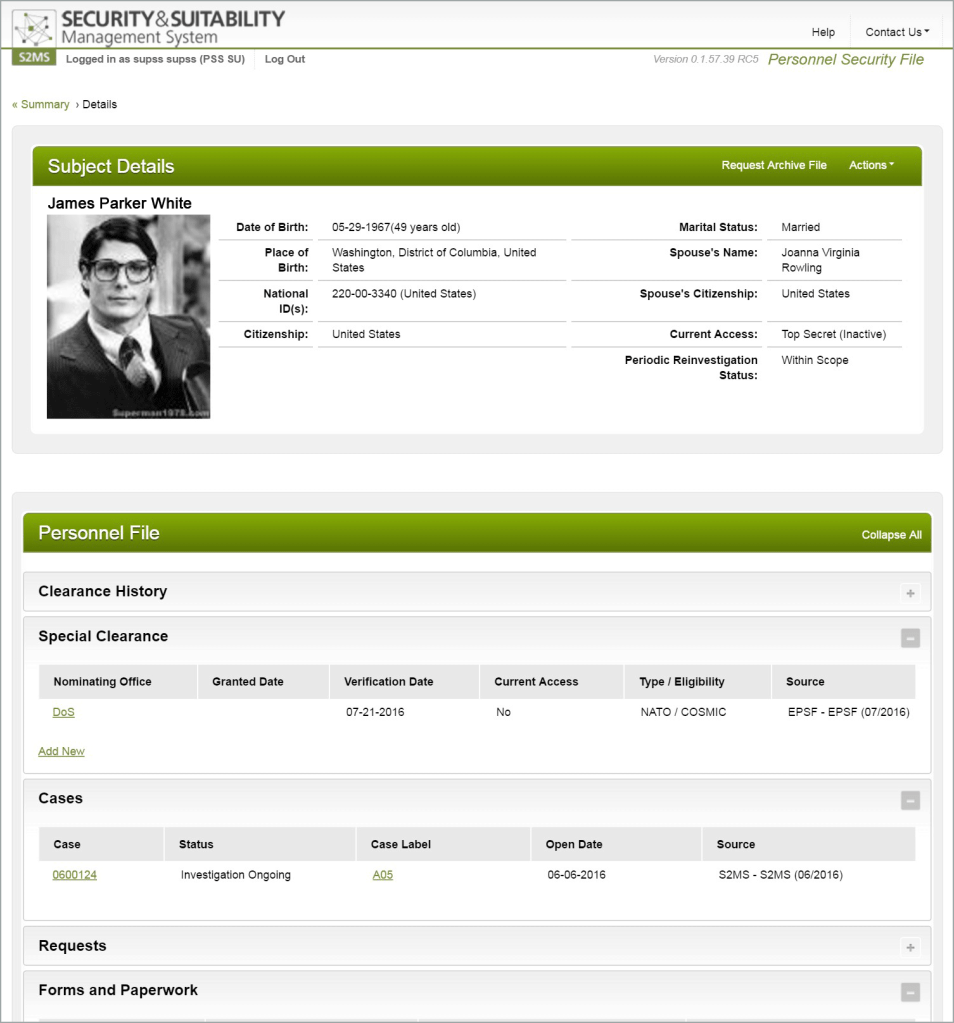Open DoS nominating office link
954x1023 pixels.
tap(63, 713)
